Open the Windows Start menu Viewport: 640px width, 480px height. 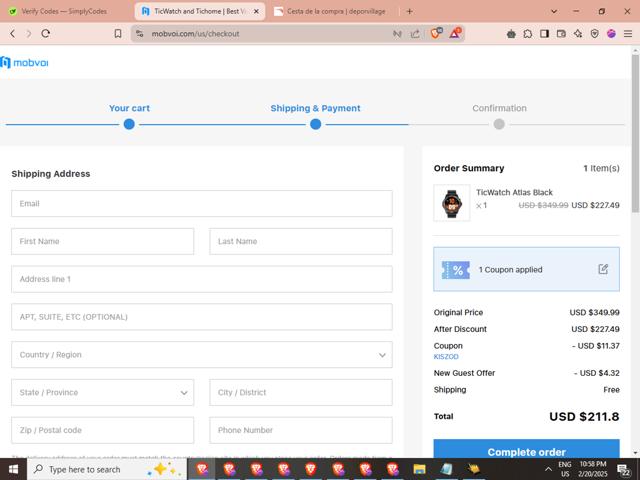tap(13, 469)
